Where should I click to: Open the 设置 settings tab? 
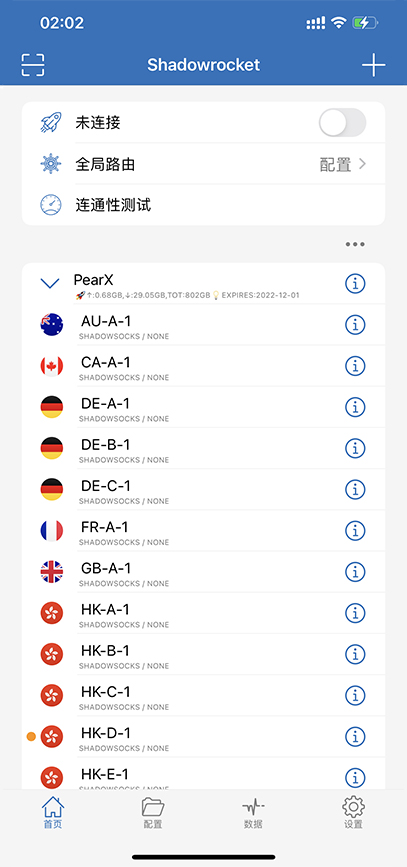pyautogui.click(x=353, y=813)
